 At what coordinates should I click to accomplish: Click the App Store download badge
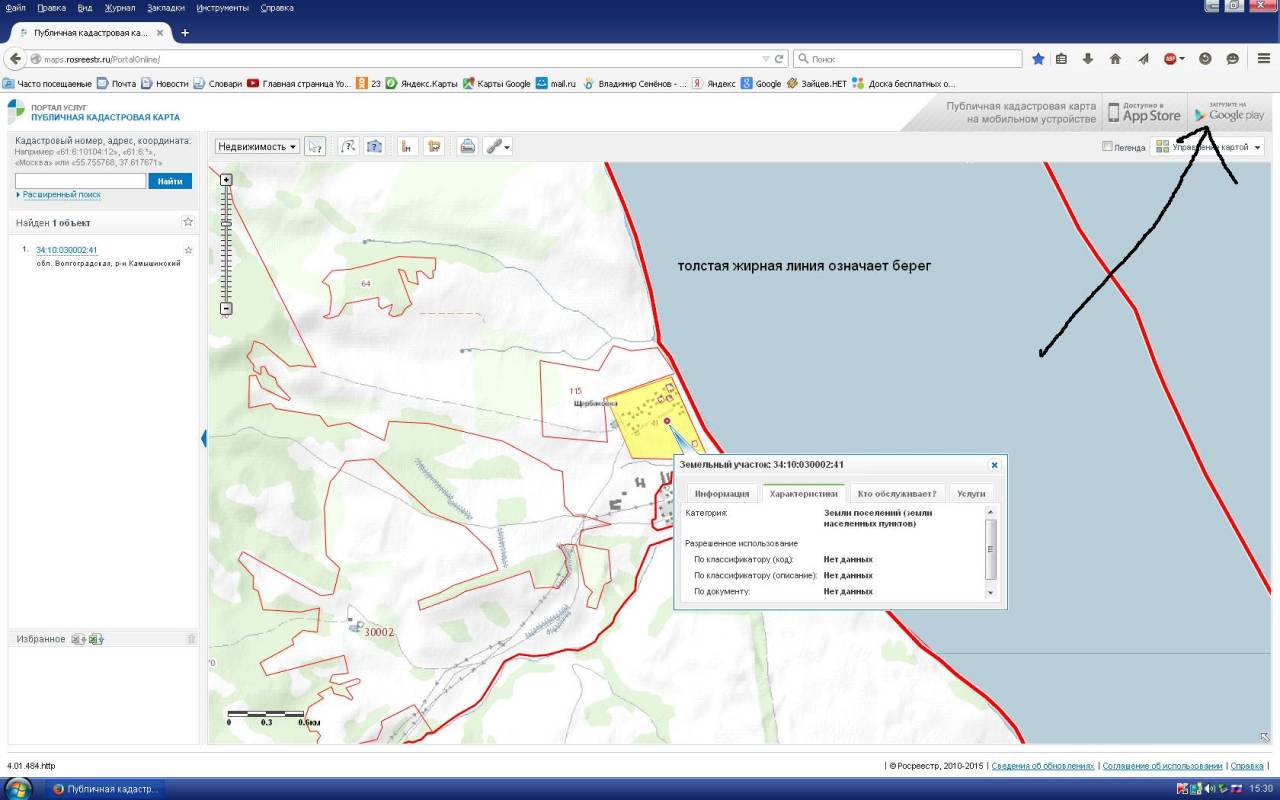[1144, 112]
